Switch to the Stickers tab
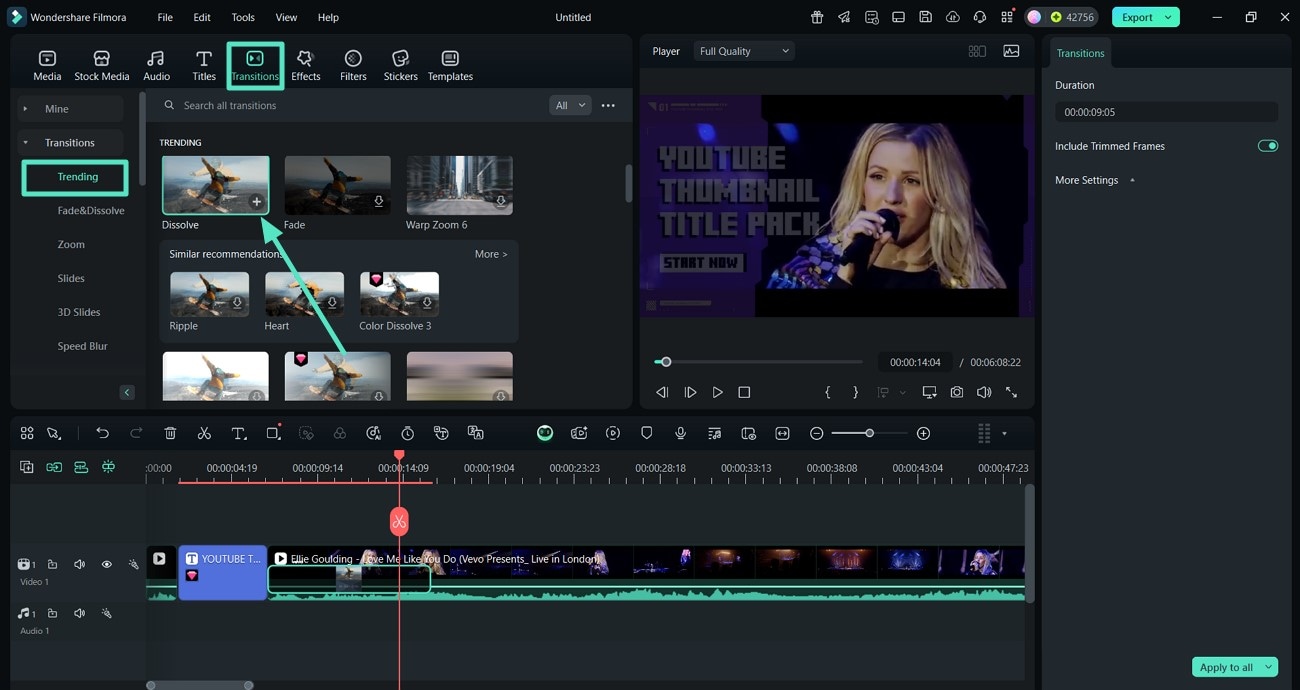This screenshot has height=690, width=1300. (x=400, y=66)
